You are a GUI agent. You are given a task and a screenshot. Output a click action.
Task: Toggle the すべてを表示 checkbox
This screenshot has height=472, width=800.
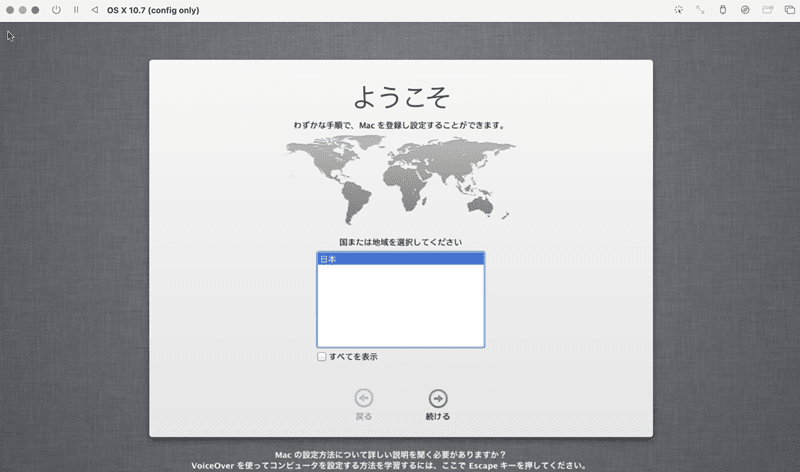pyautogui.click(x=321, y=357)
